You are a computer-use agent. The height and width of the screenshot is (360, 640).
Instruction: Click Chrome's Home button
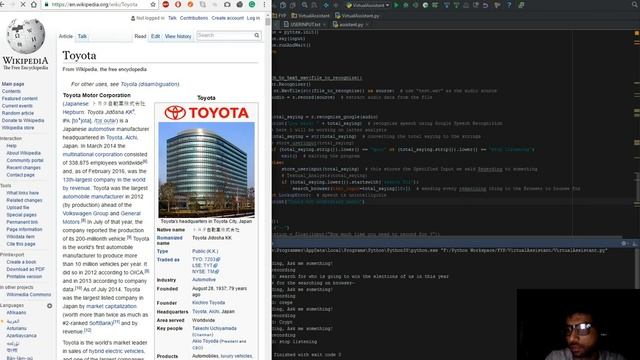(34, 4)
